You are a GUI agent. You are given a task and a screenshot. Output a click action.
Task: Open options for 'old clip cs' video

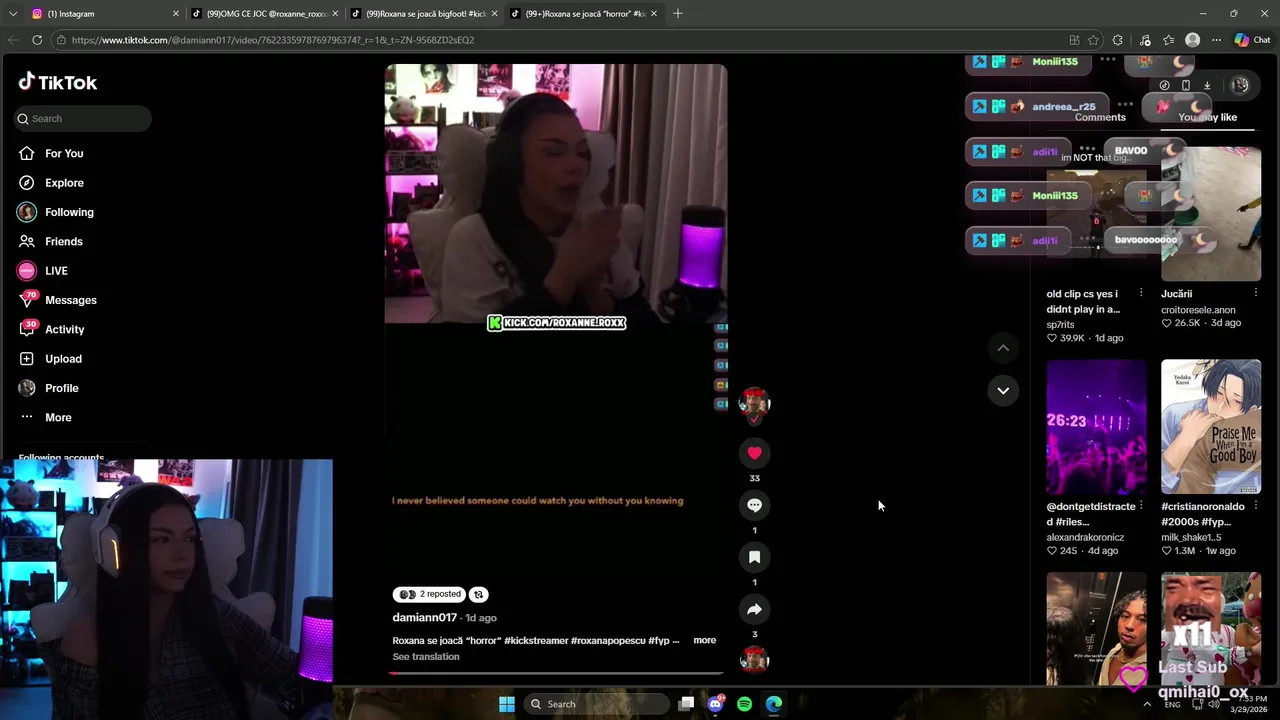1141,293
